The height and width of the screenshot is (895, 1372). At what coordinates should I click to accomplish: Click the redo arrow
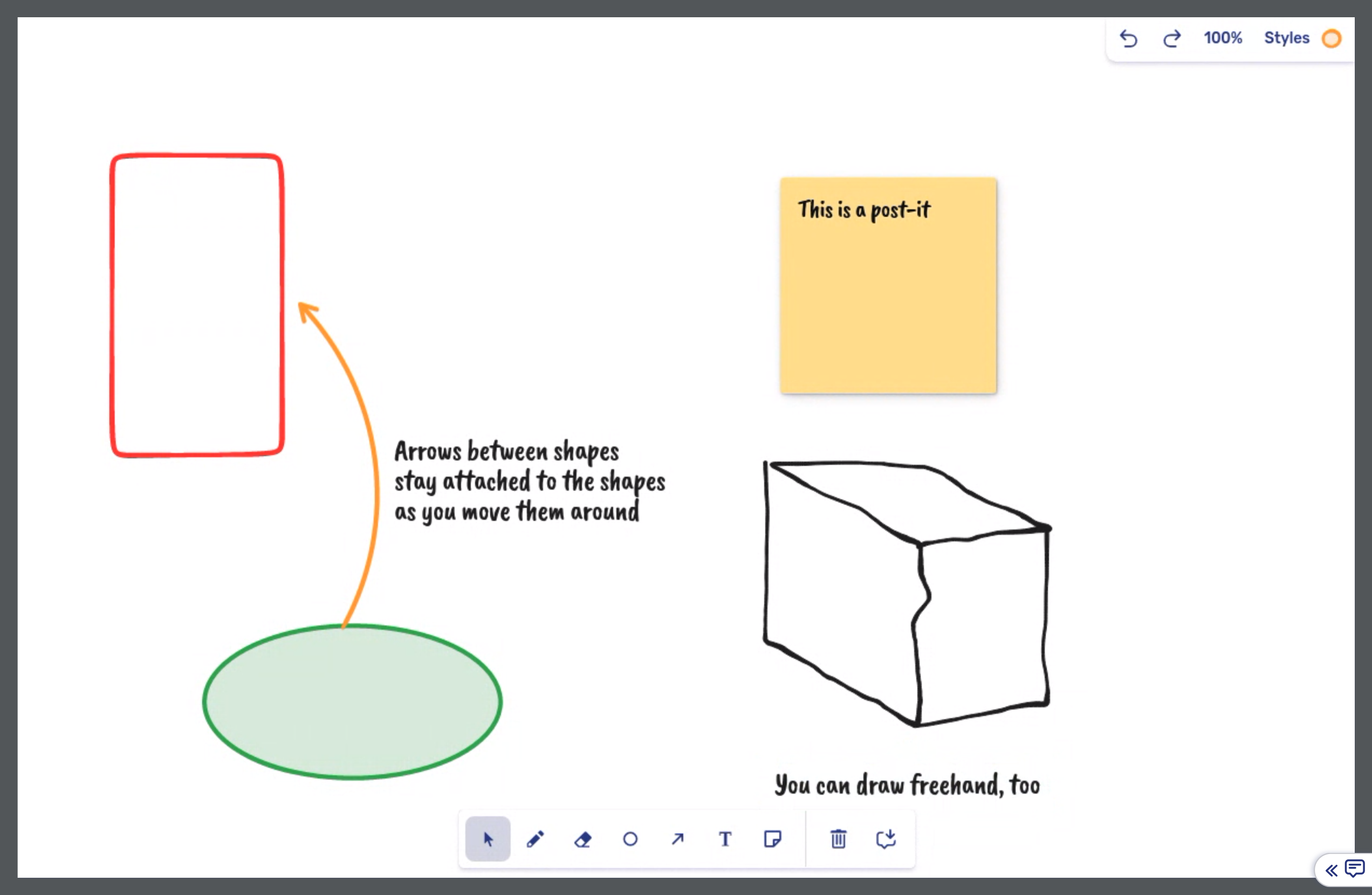coord(1171,39)
